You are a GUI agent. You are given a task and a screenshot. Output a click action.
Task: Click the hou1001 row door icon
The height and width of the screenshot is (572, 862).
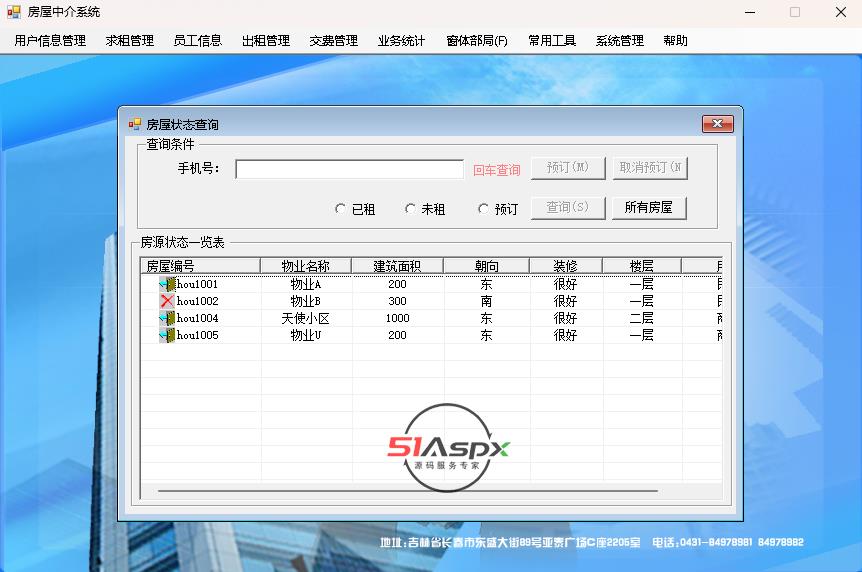pyautogui.click(x=167, y=284)
